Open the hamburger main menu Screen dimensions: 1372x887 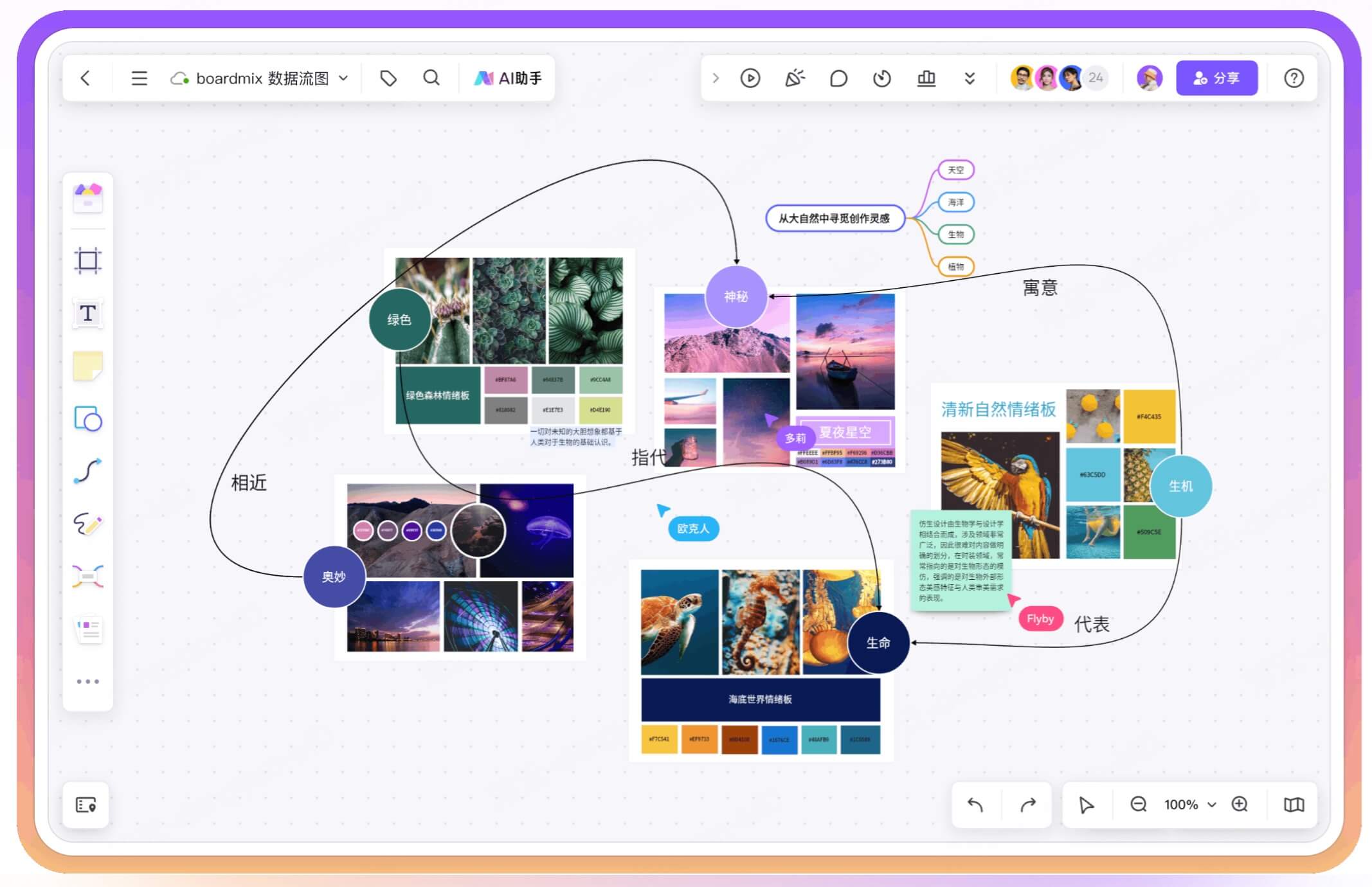pos(140,78)
